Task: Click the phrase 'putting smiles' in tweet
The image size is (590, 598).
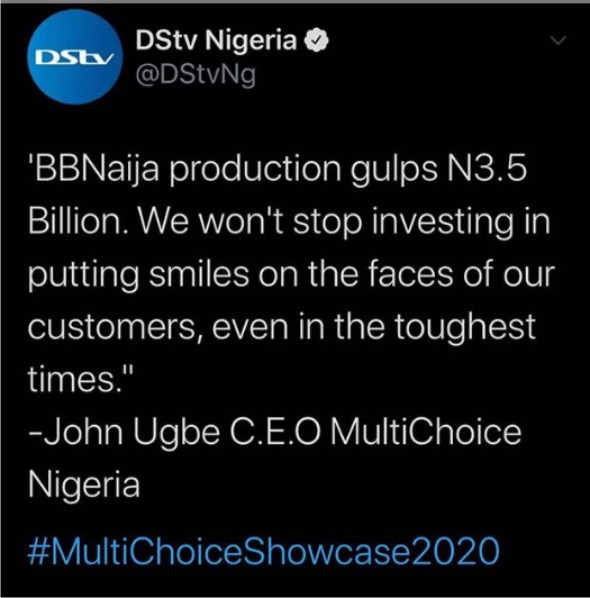Action: tap(138, 275)
